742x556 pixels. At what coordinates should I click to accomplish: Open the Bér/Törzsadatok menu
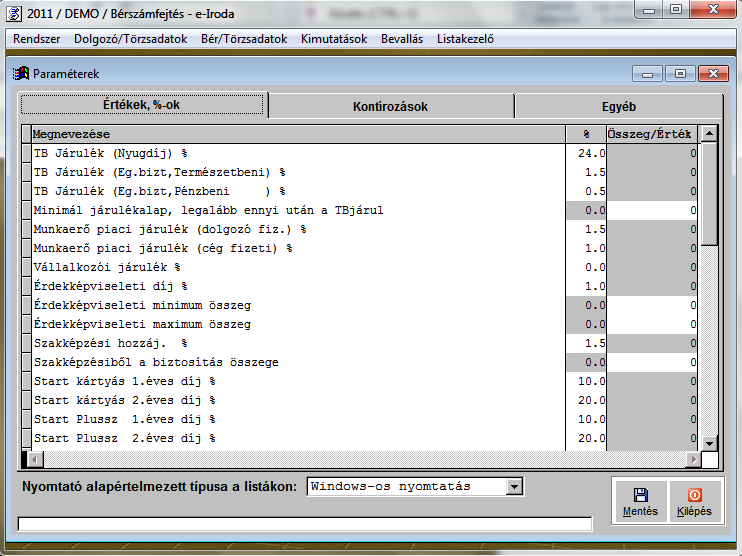[244, 39]
